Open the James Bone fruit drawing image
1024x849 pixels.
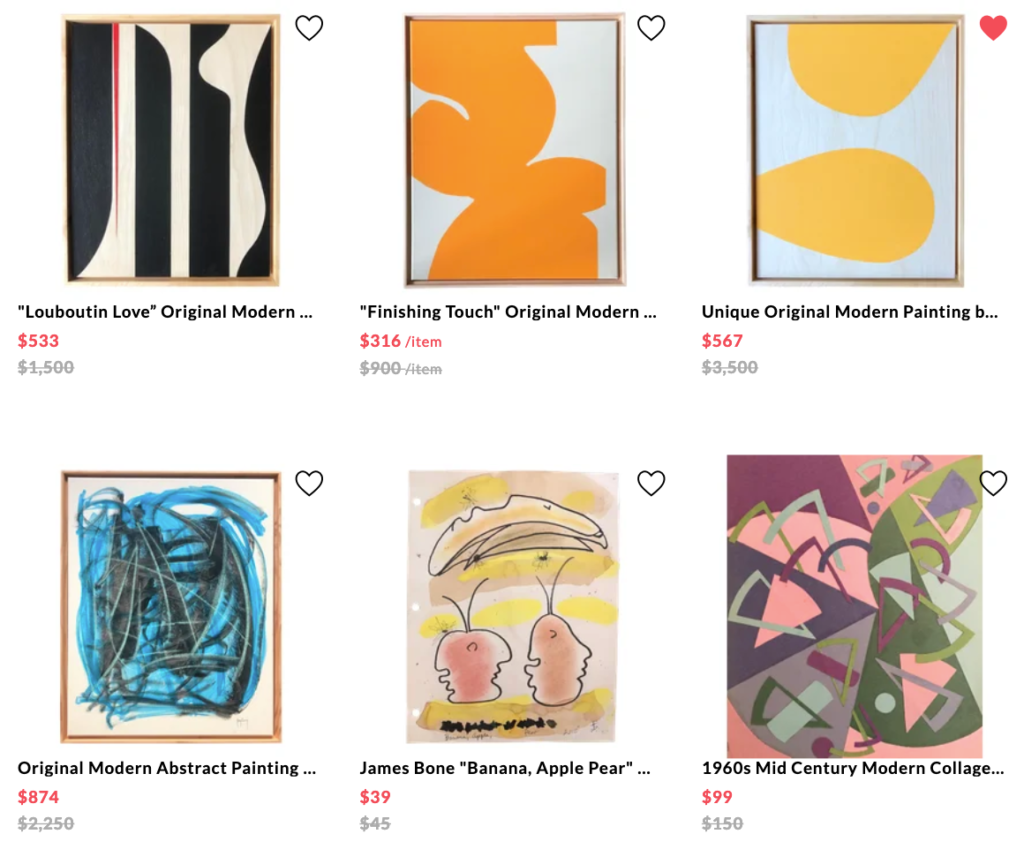click(513, 607)
